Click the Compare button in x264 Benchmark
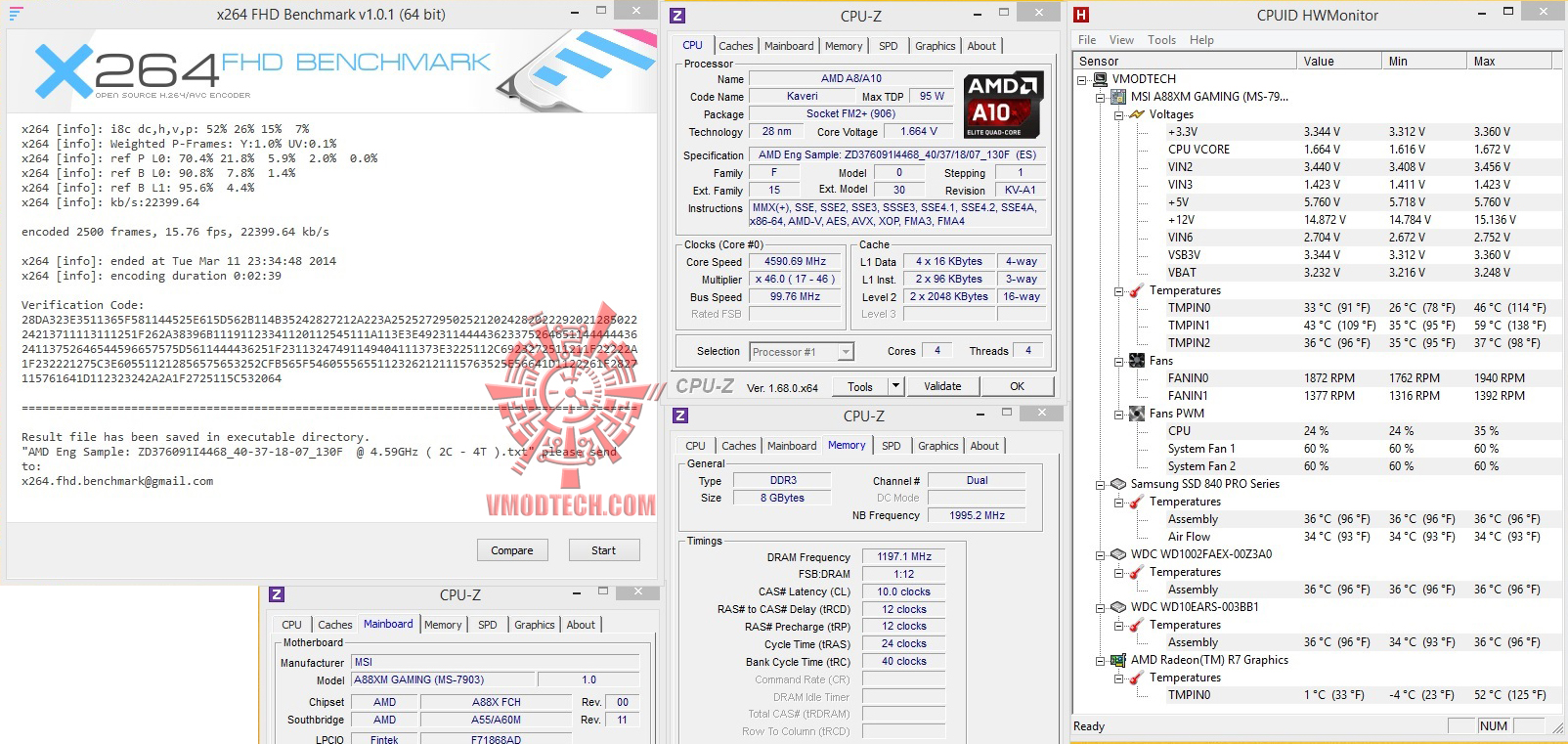 coord(512,550)
